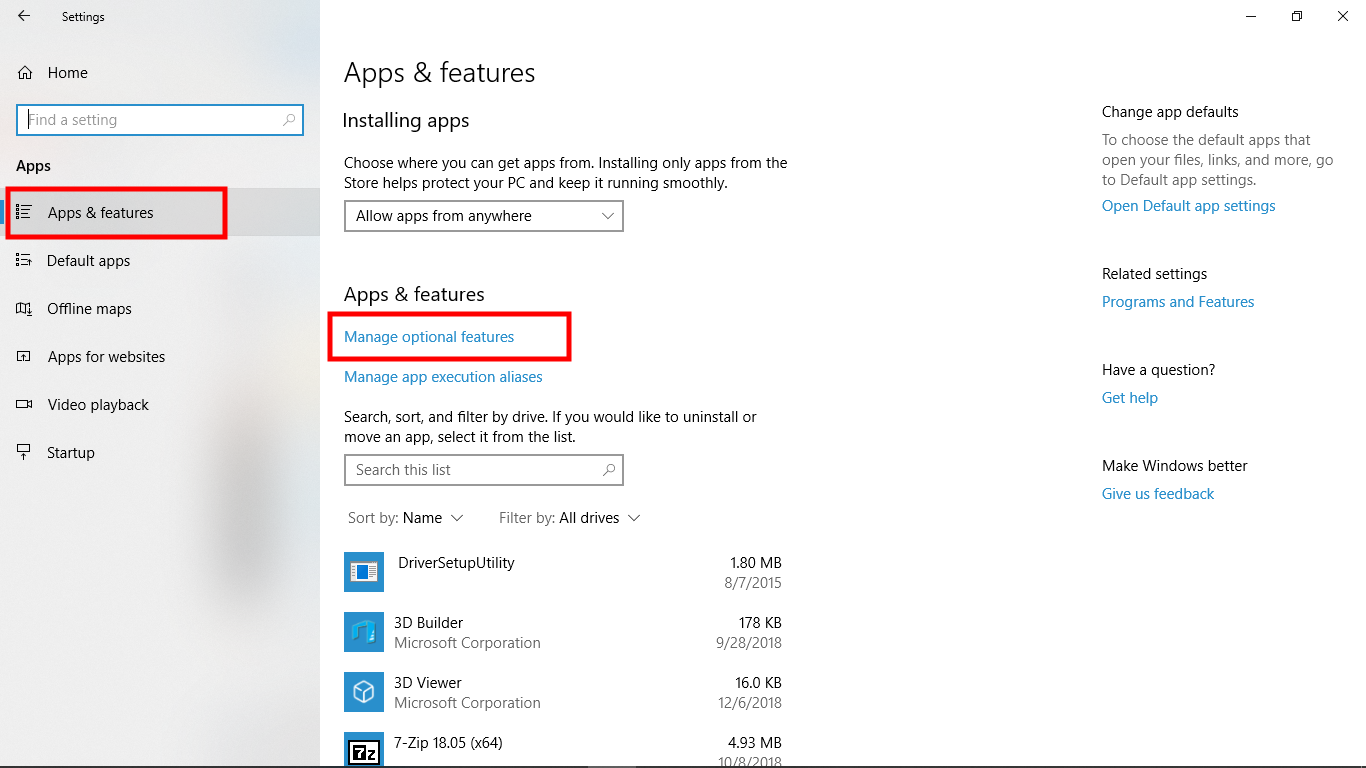Viewport: 1366px width, 768px height.
Task: Click the 9/28/2018 install date
Action: [749, 643]
